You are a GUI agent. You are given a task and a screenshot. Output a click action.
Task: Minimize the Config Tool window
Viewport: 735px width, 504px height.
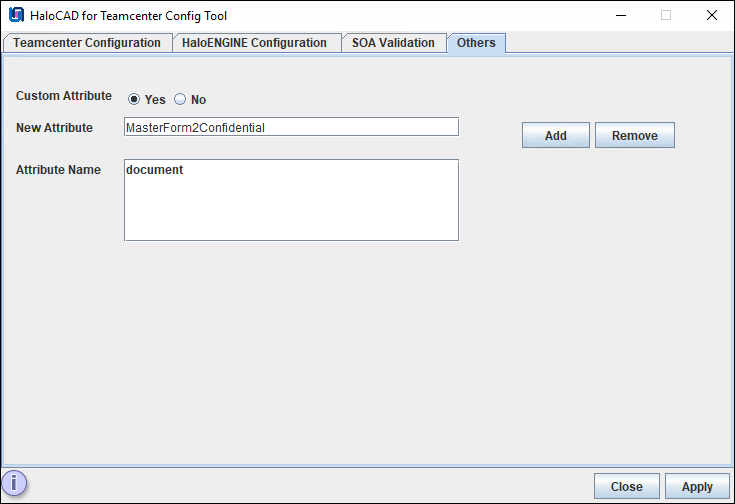coord(620,15)
